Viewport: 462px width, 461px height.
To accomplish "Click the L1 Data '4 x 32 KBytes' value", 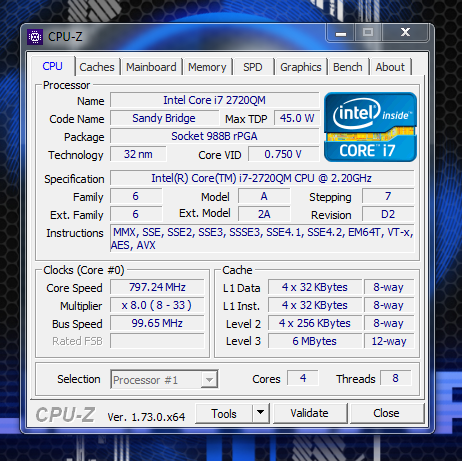I will pos(315,287).
